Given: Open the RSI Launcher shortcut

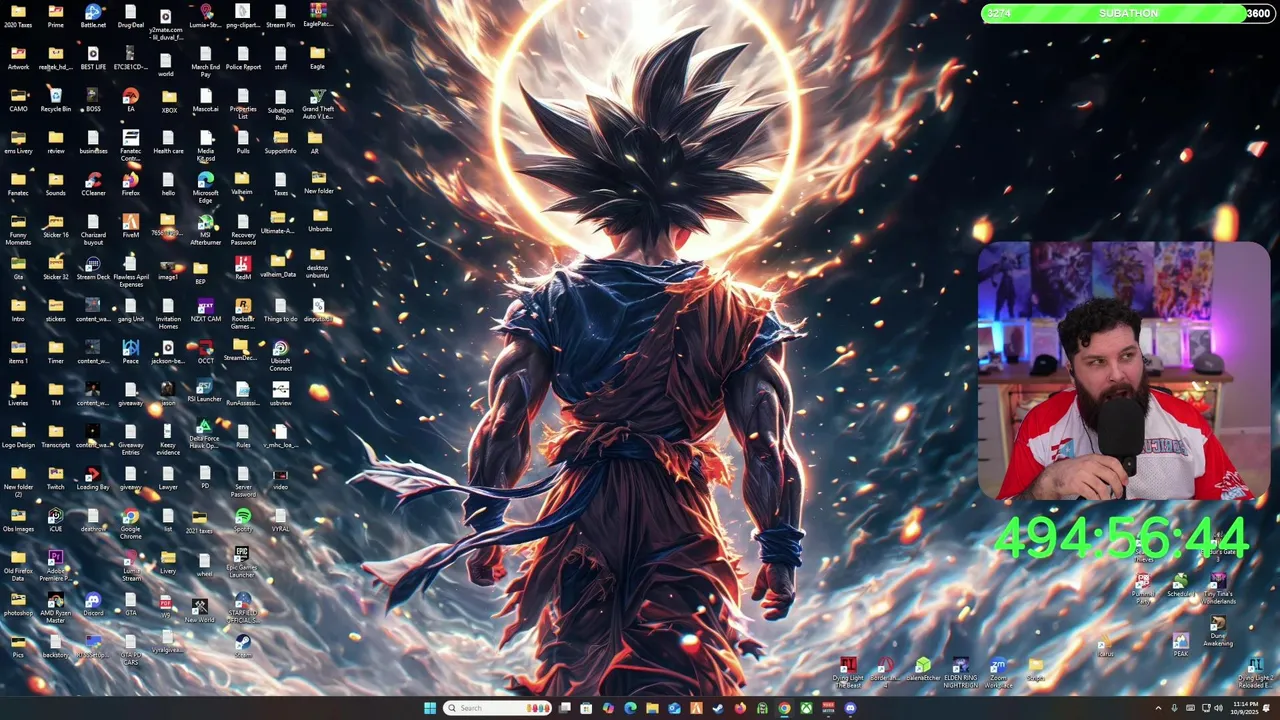Looking at the screenshot, I should [x=205, y=390].
